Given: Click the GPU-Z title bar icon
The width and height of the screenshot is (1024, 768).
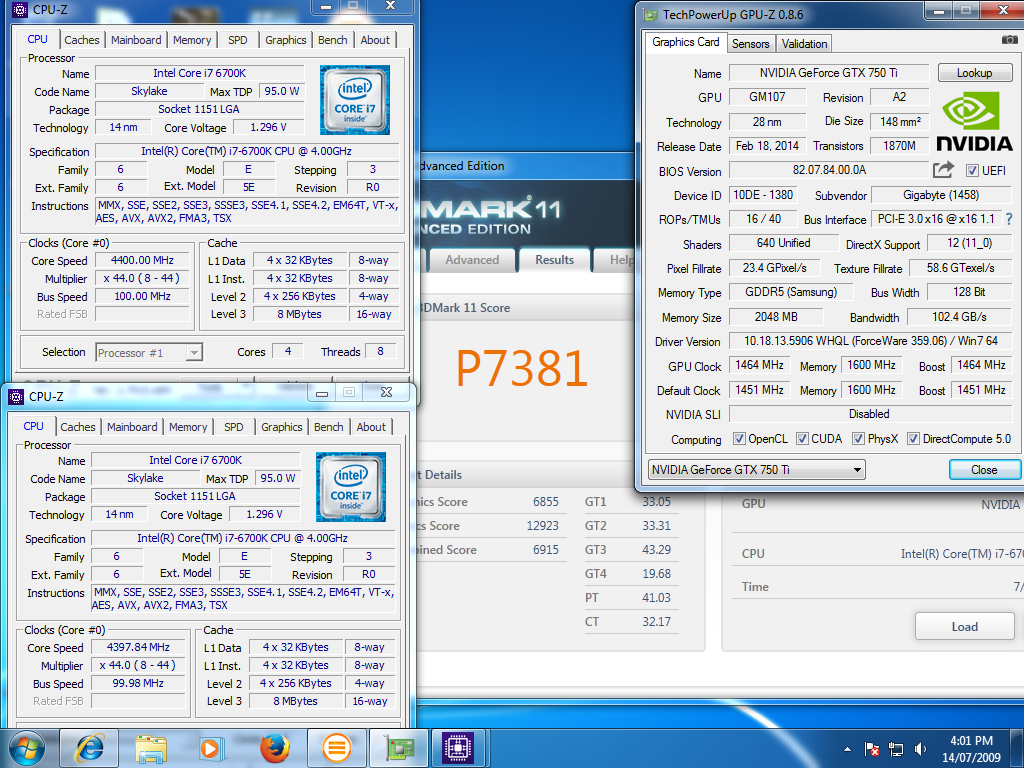Looking at the screenshot, I should point(650,14).
